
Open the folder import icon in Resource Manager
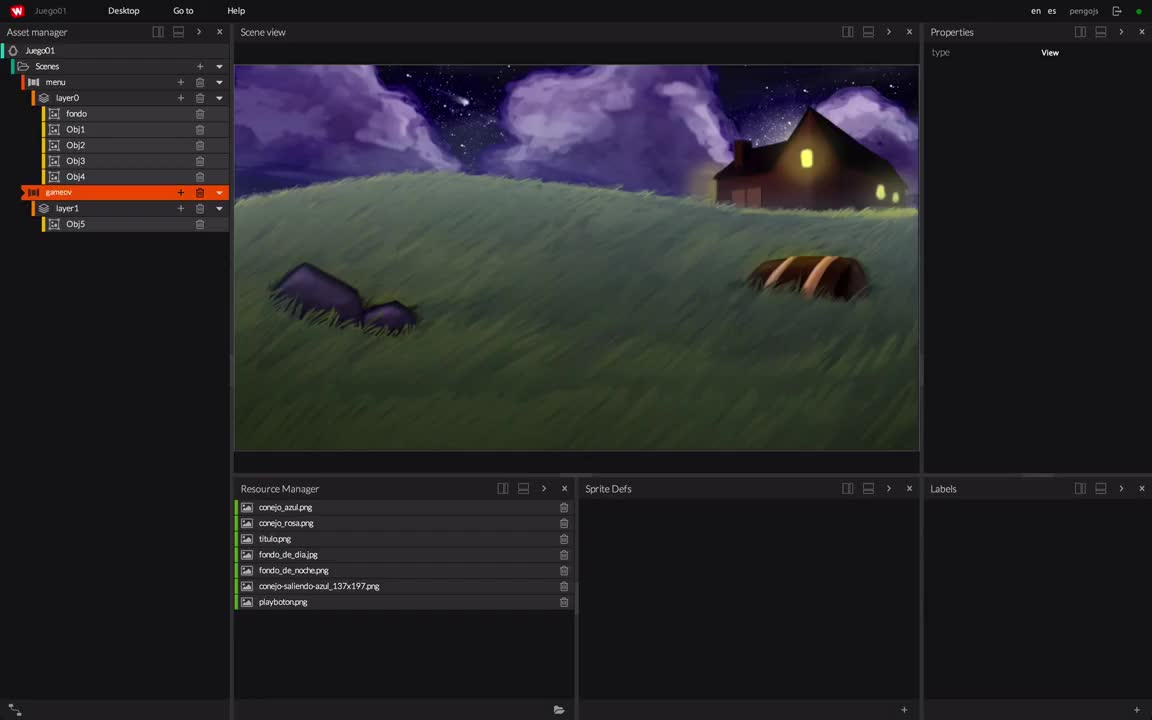pyautogui.click(x=558, y=709)
